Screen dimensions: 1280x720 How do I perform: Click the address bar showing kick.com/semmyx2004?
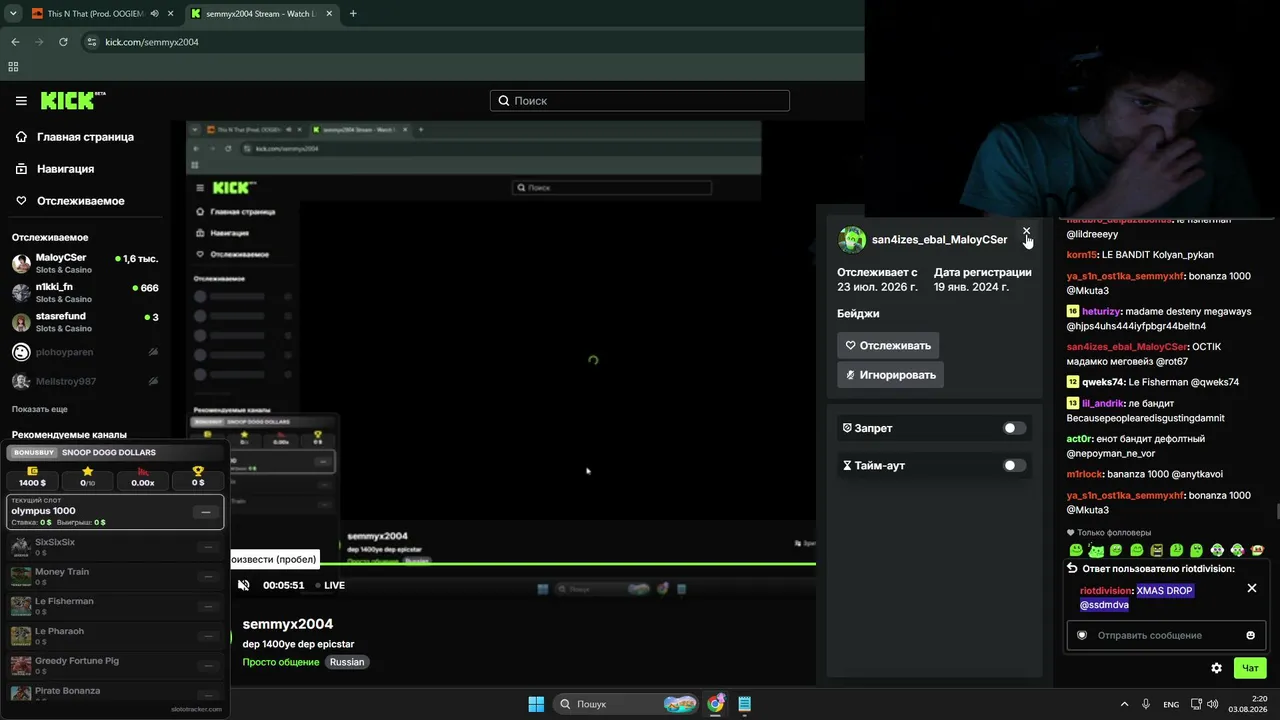coord(152,42)
